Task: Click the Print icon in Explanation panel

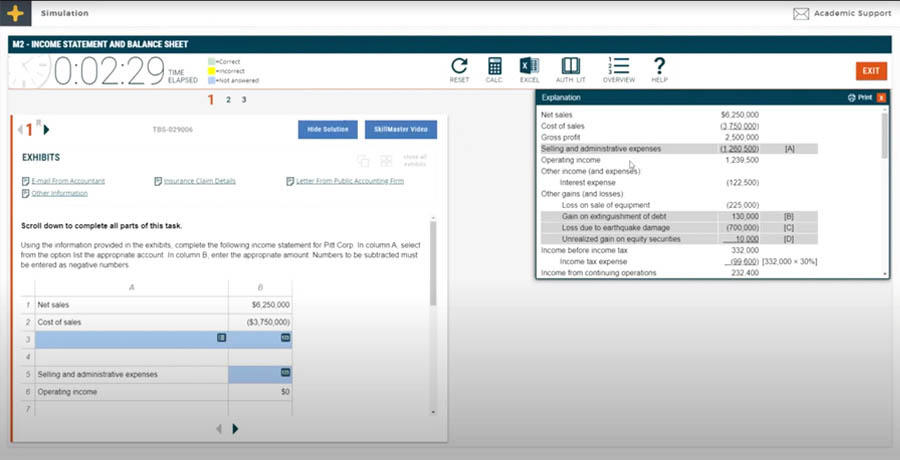Action: click(859, 98)
